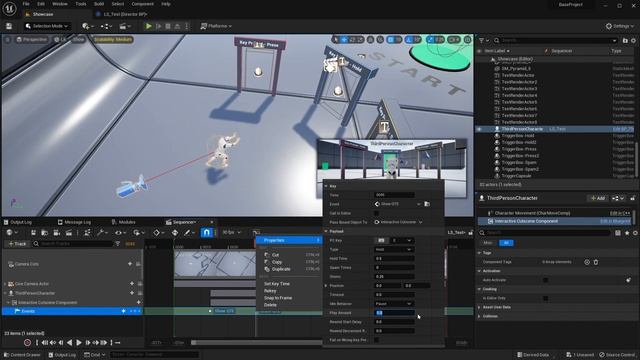
Task: Click the Outliner filter icon
Action: [482, 40]
